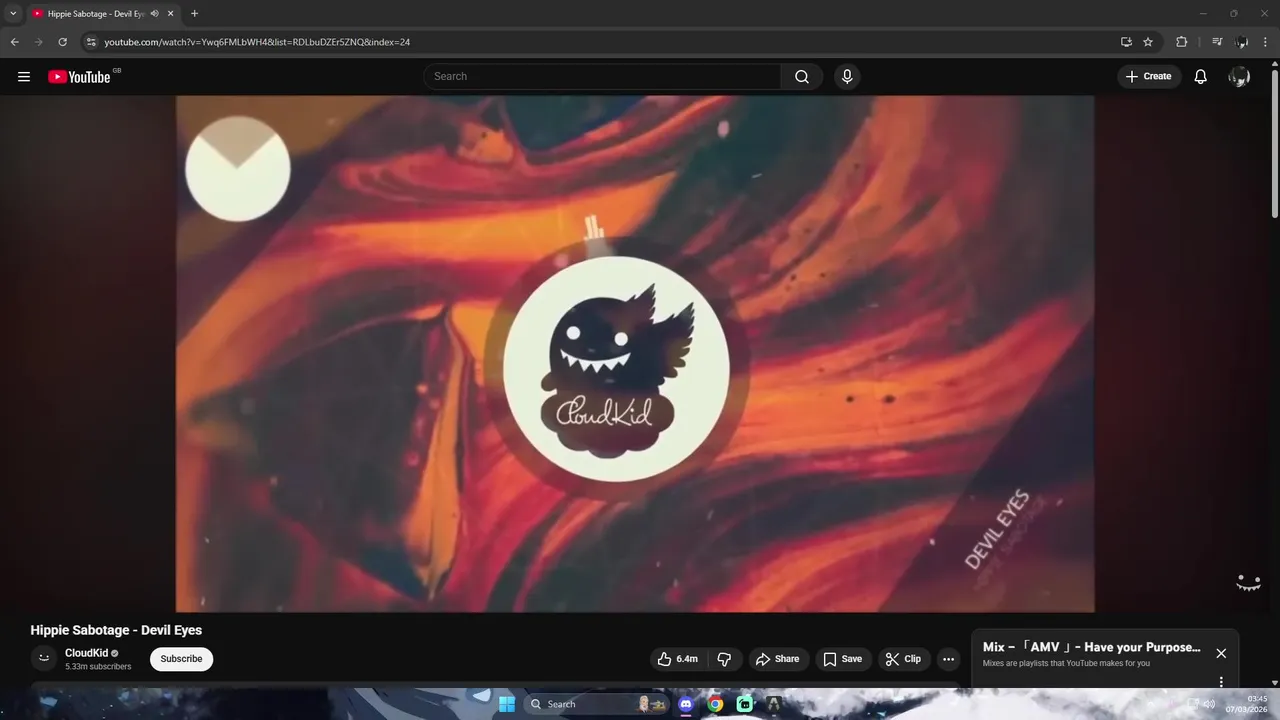1280x720 pixels.
Task: Click the video player area
Action: (x=635, y=353)
